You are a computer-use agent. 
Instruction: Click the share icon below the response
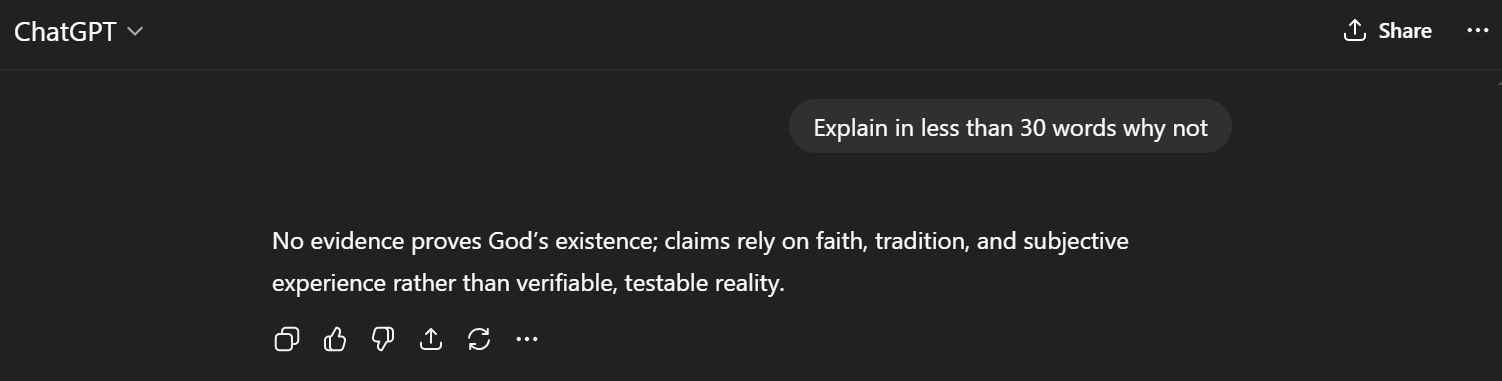click(x=431, y=340)
